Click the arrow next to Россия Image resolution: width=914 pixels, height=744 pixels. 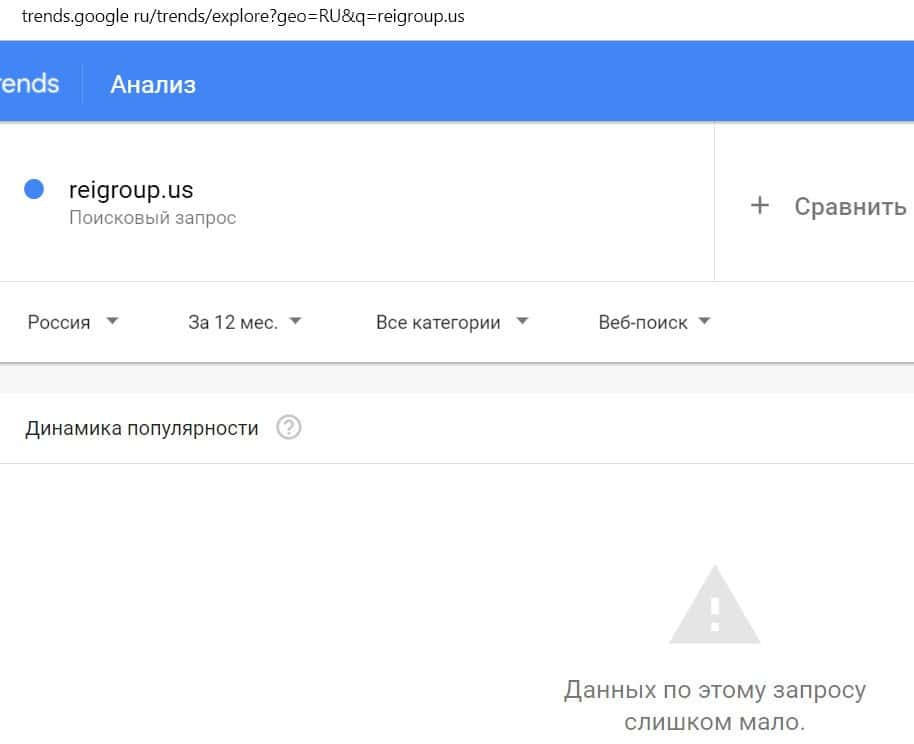112,322
